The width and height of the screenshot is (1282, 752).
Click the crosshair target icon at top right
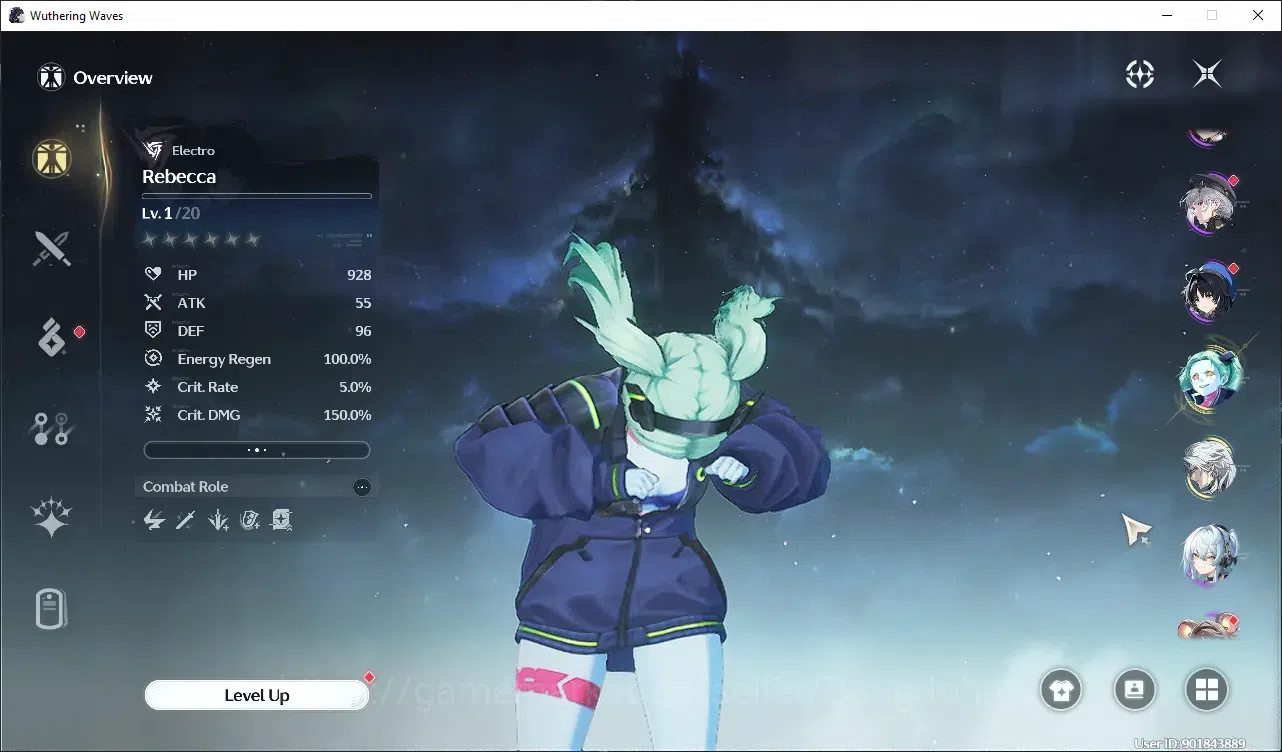click(x=1140, y=74)
